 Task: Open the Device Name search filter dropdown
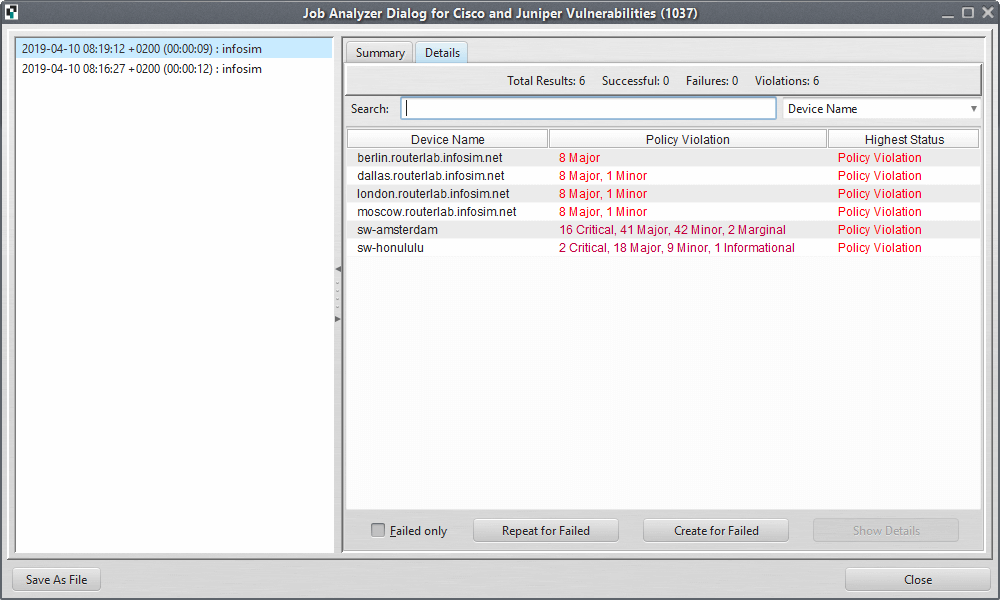pos(881,109)
